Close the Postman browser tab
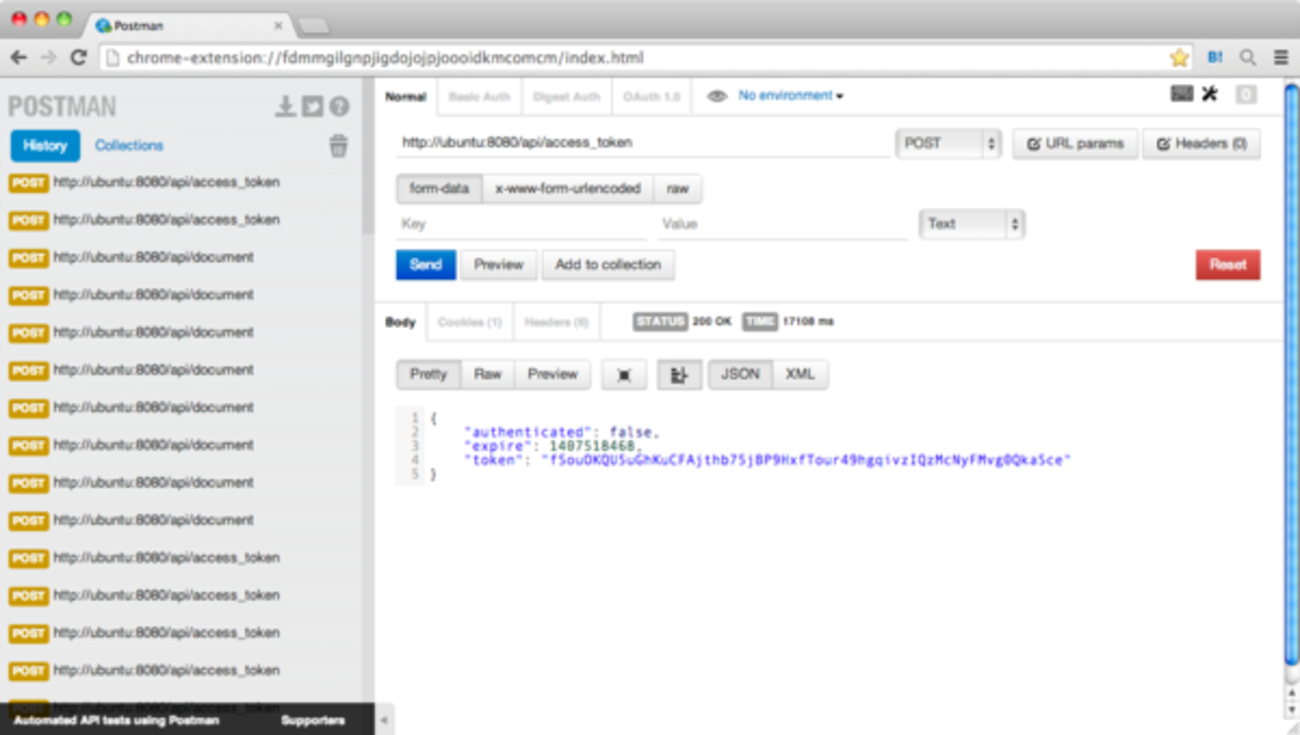The width and height of the screenshot is (1300, 735). point(277,26)
